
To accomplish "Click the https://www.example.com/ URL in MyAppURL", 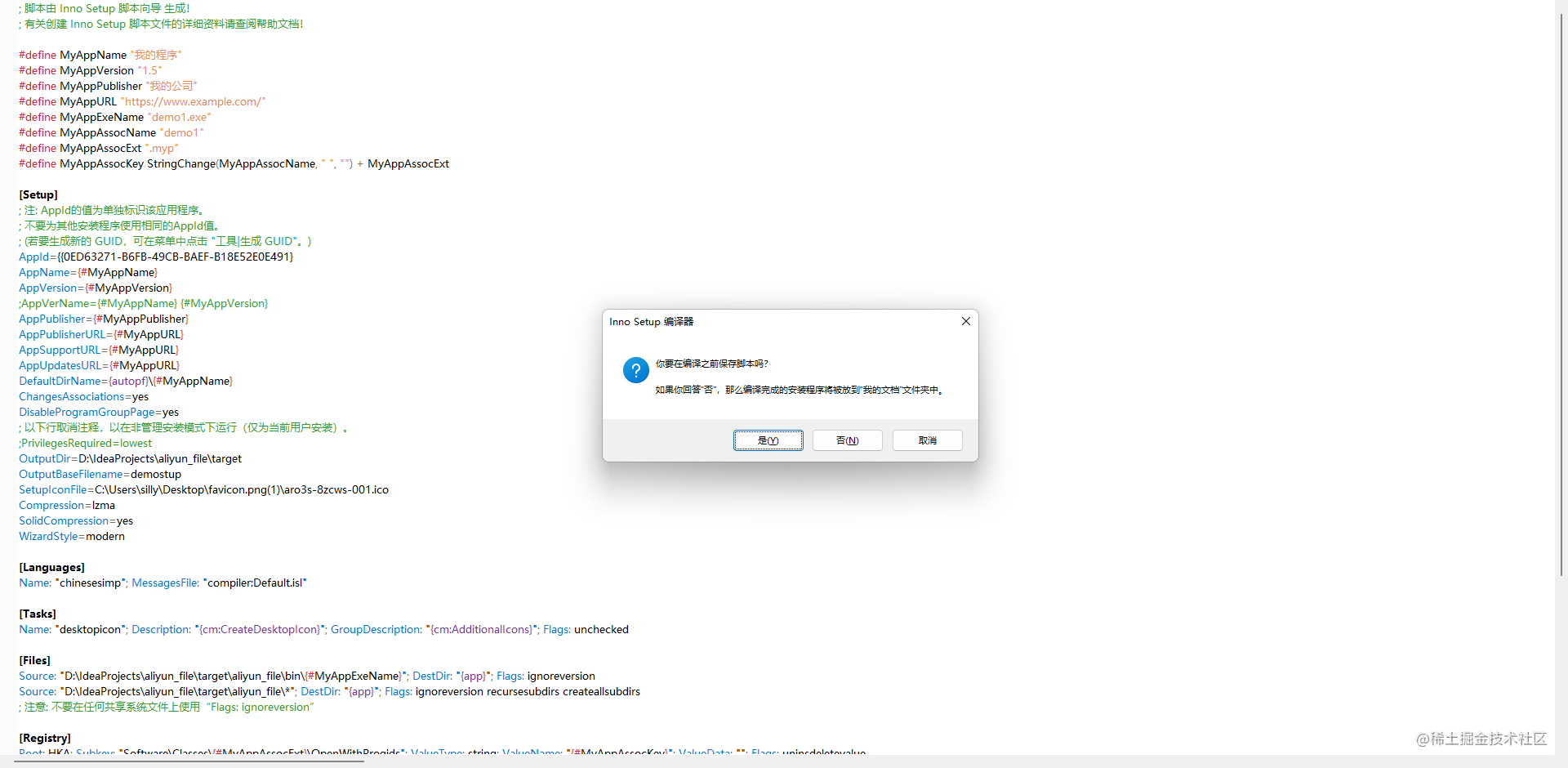I will coord(193,101).
